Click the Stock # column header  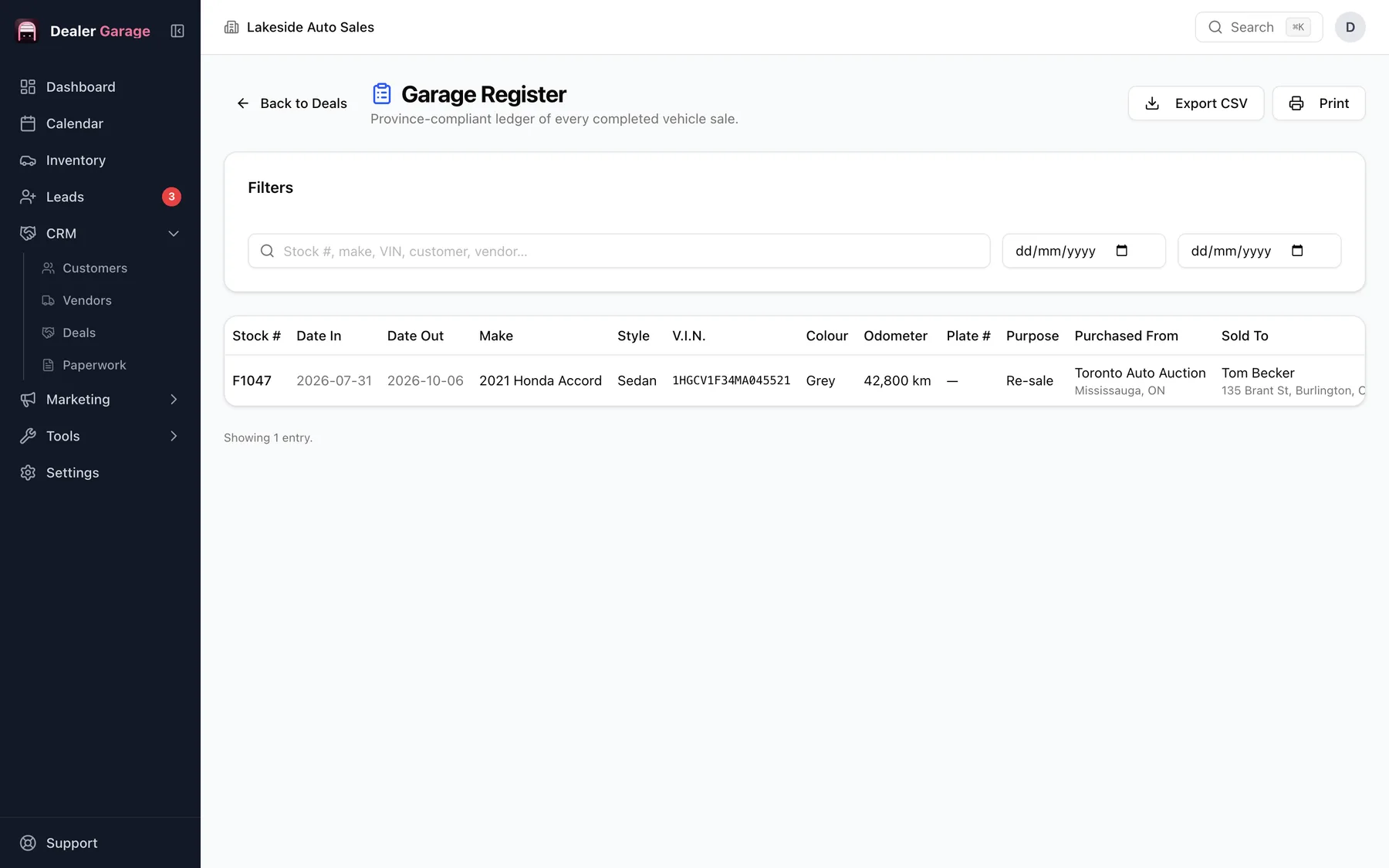pos(256,336)
